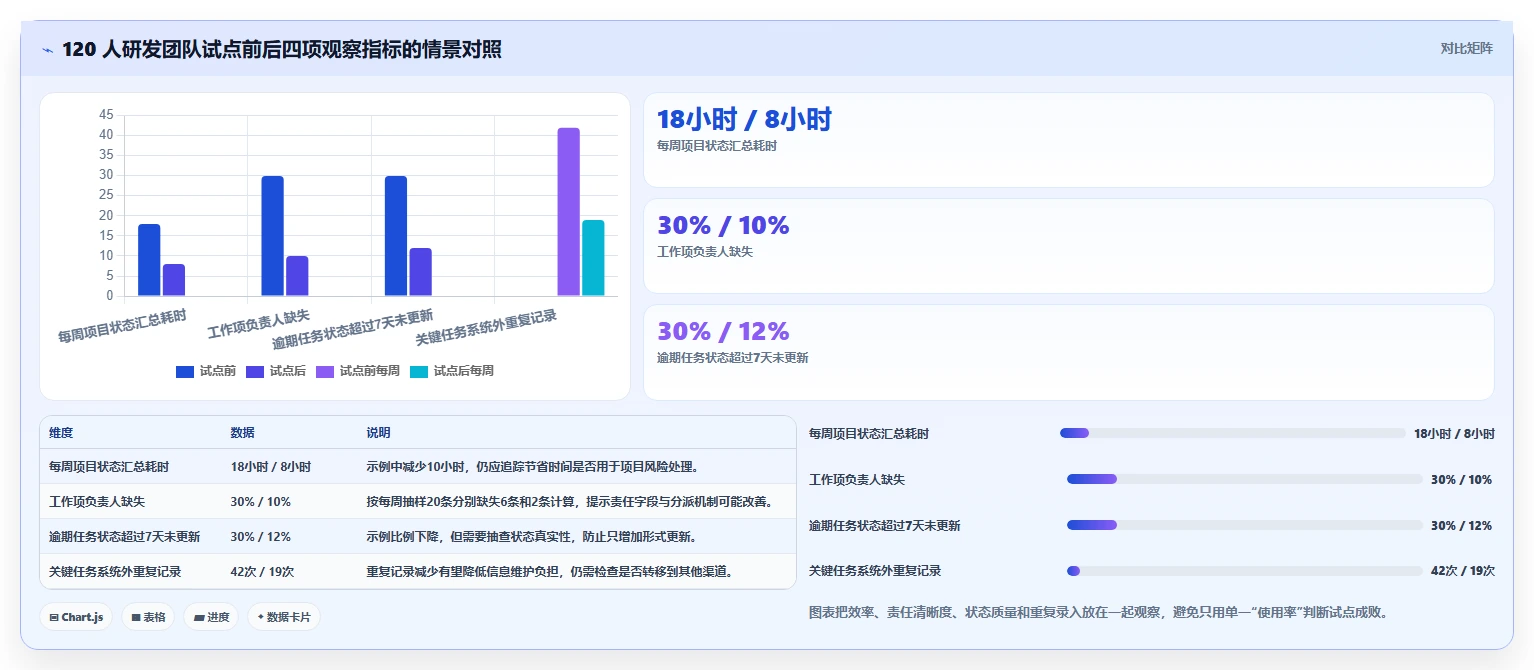Click the 工作项负责人缺失 x-axis label

click(x=259, y=324)
